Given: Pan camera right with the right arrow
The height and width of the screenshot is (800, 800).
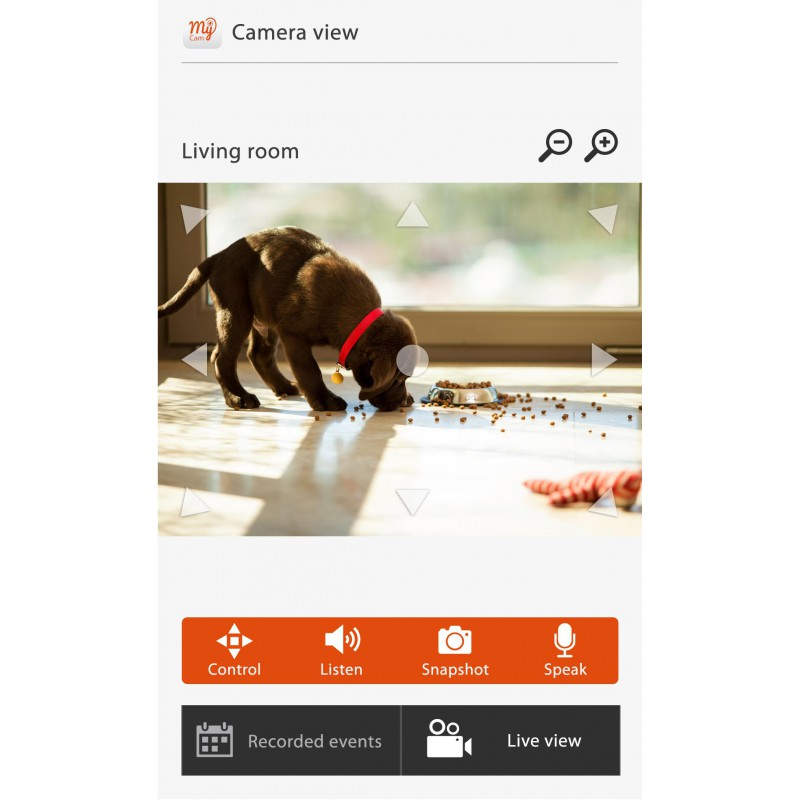Looking at the screenshot, I should (604, 359).
